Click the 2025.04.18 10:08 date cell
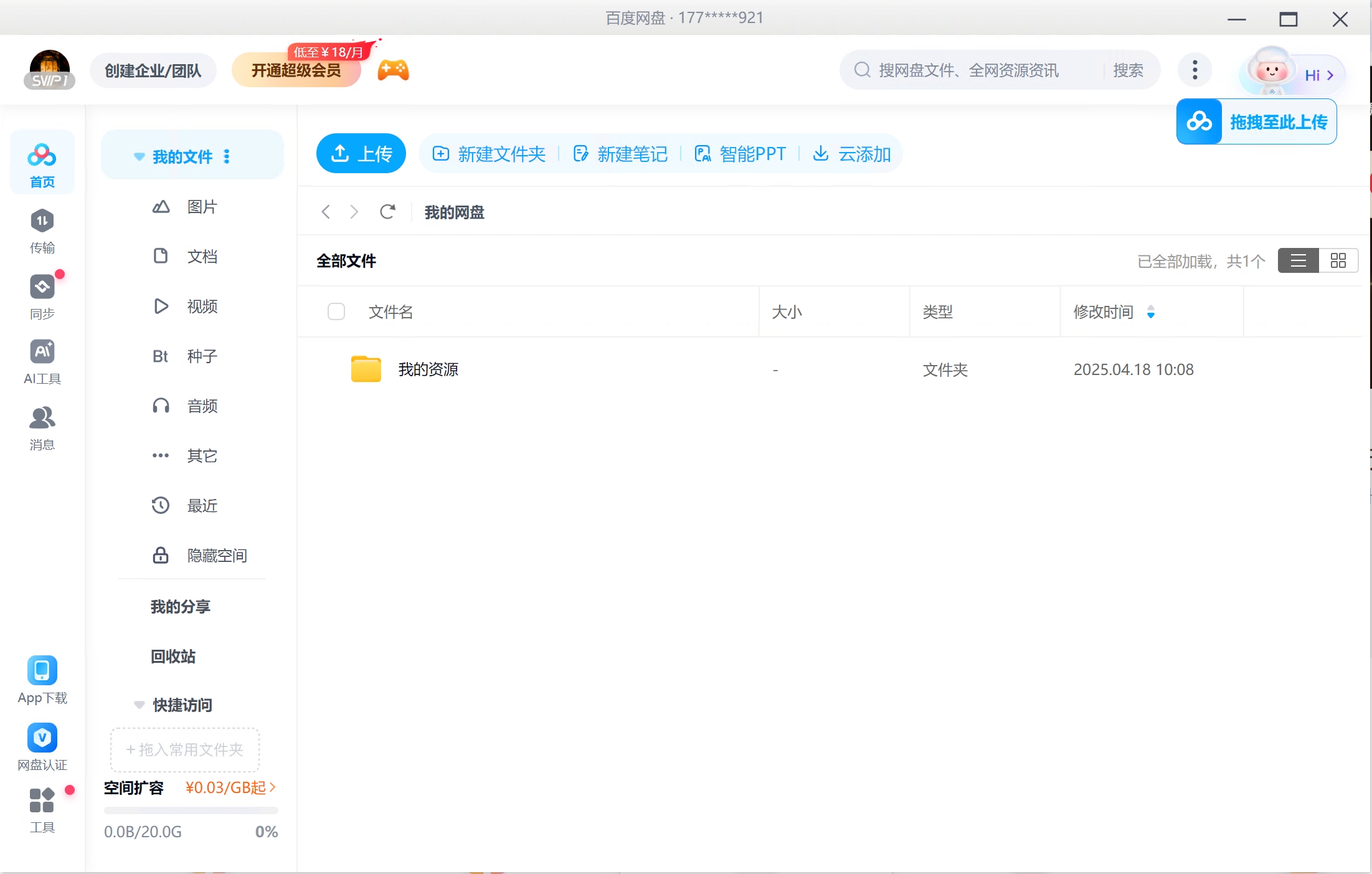This screenshot has height=874, width=1372. 1133,369
